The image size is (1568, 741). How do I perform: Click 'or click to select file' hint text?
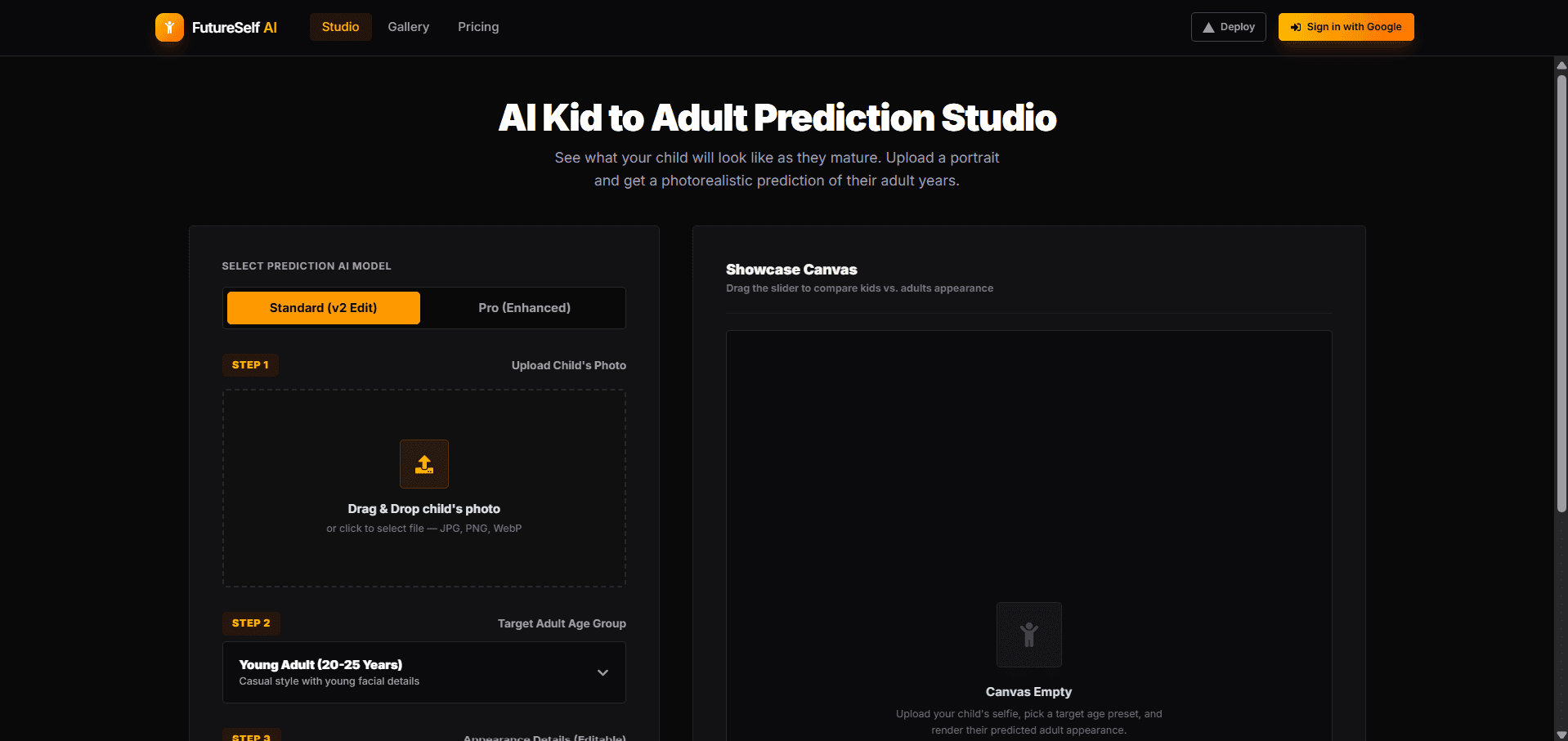click(x=424, y=529)
